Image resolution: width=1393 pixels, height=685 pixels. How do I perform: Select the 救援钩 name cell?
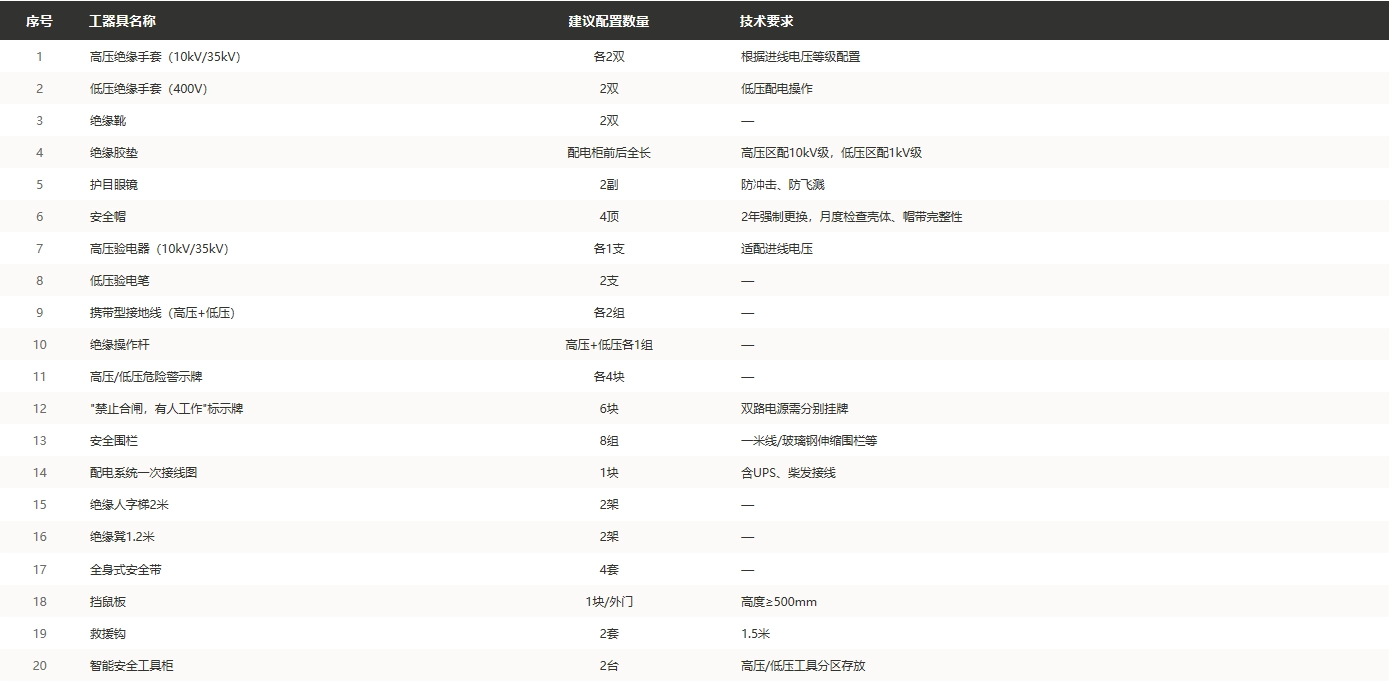pyautogui.click(x=108, y=634)
